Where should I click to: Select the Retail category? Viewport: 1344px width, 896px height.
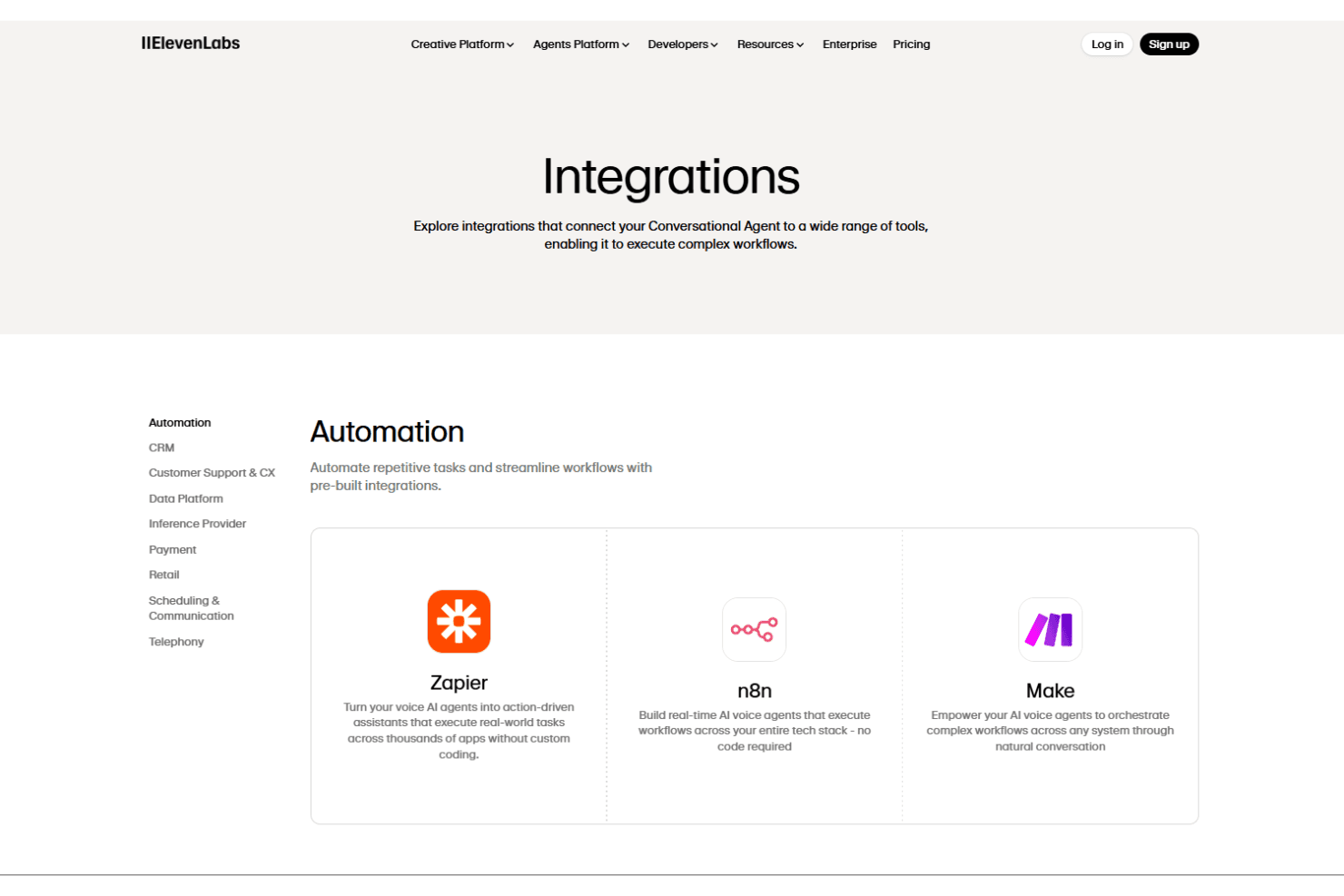(164, 575)
